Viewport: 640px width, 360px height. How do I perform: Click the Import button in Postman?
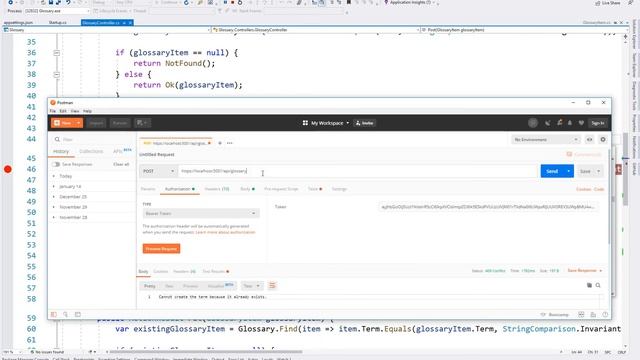(x=96, y=123)
